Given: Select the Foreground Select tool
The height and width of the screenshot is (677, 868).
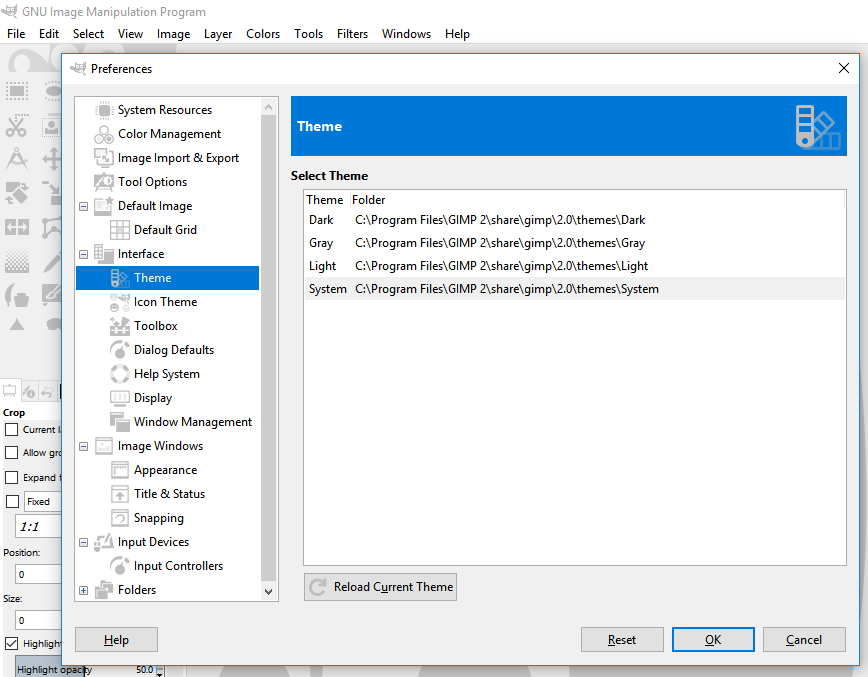Looking at the screenshot, I should (x=51, y=126).
